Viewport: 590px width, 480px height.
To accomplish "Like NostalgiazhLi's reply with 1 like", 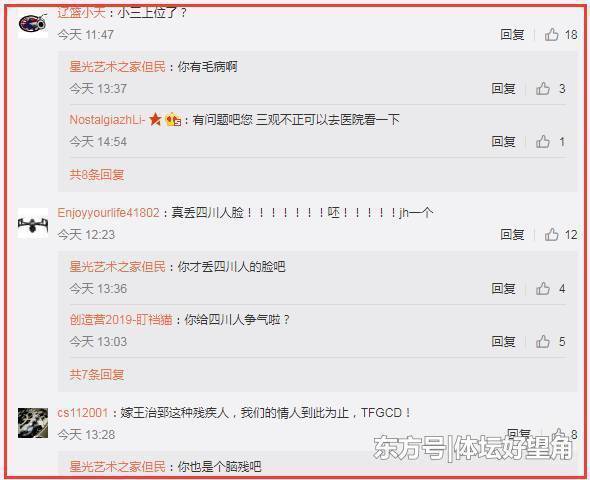I will [x=543, y=142].
